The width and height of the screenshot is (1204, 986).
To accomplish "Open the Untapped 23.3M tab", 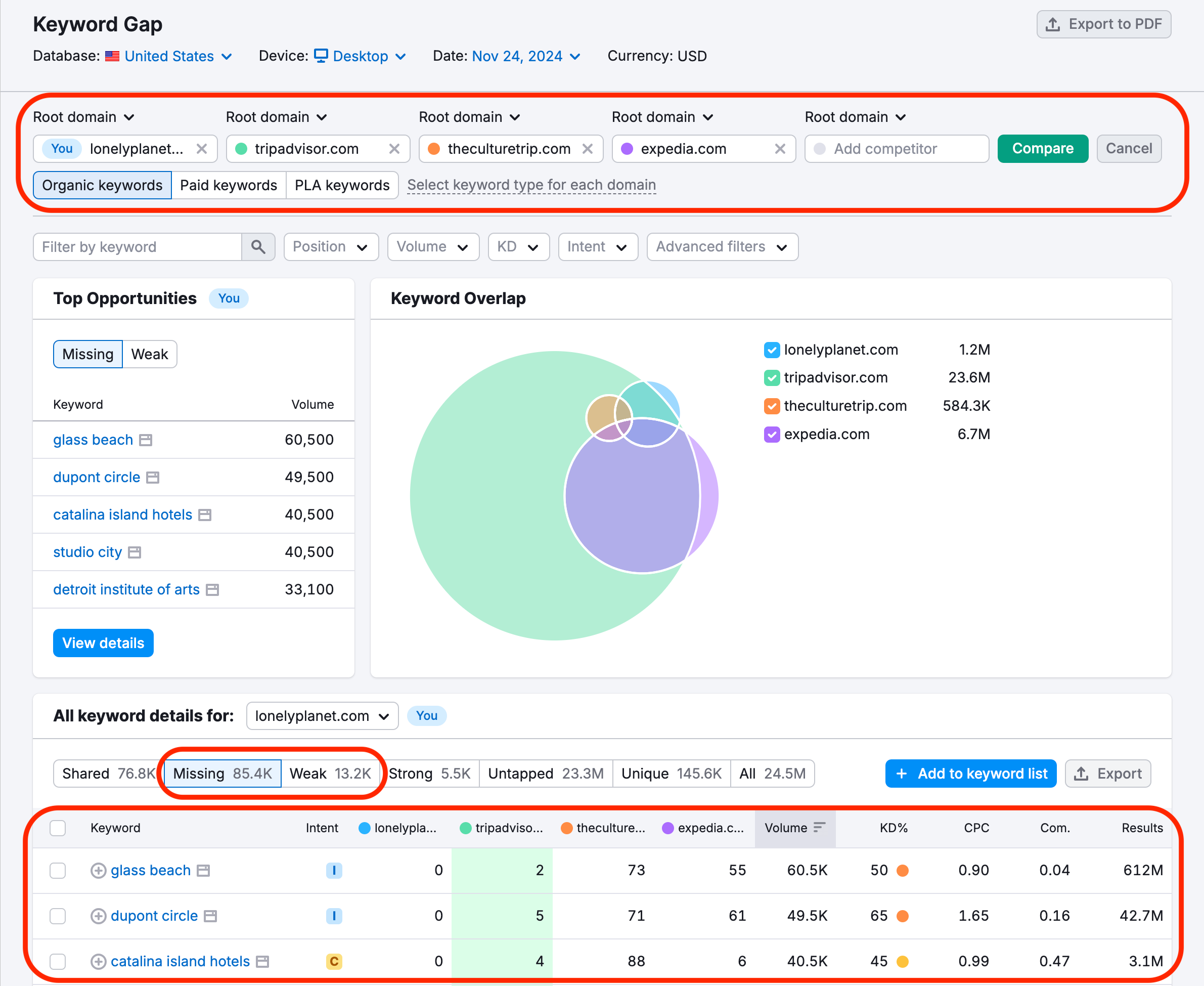I will coord(545,774).
